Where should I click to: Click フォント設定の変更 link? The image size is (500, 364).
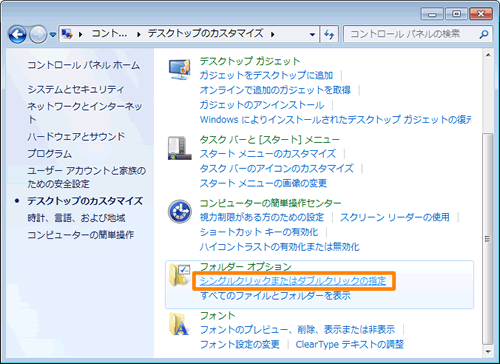pyautogui.click(x=240, y=344)
